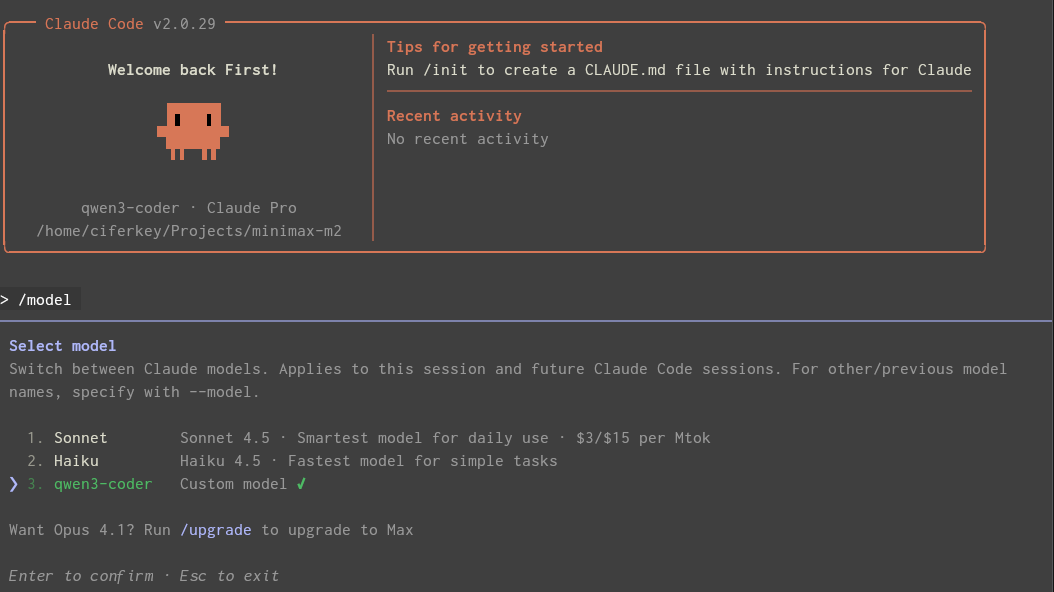1054x592 pixels.
Task: Select the Sonnet model option
Action: pyautogui.click(x=80, y=437)
